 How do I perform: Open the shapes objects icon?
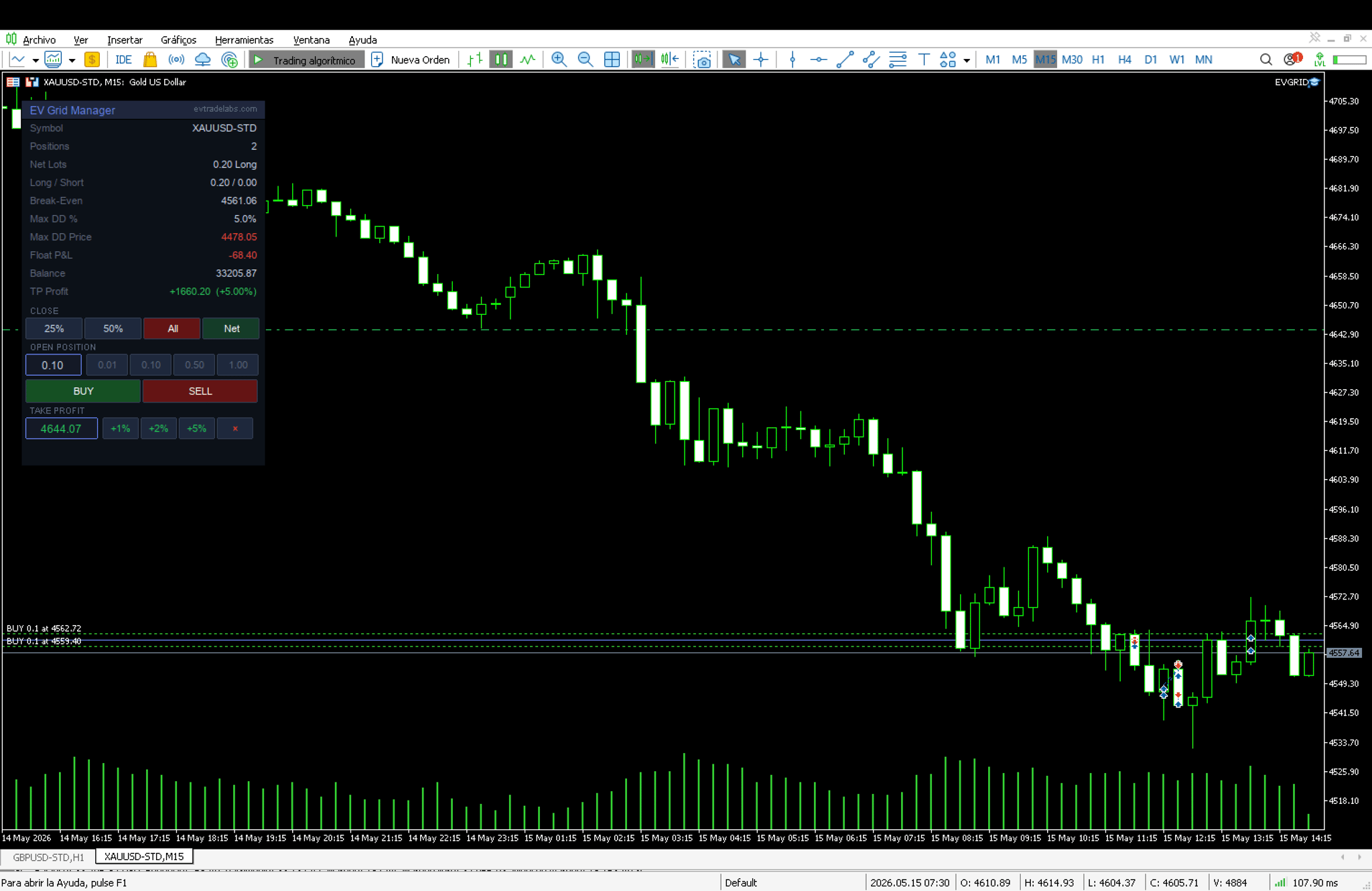click(x=948, y=60)
